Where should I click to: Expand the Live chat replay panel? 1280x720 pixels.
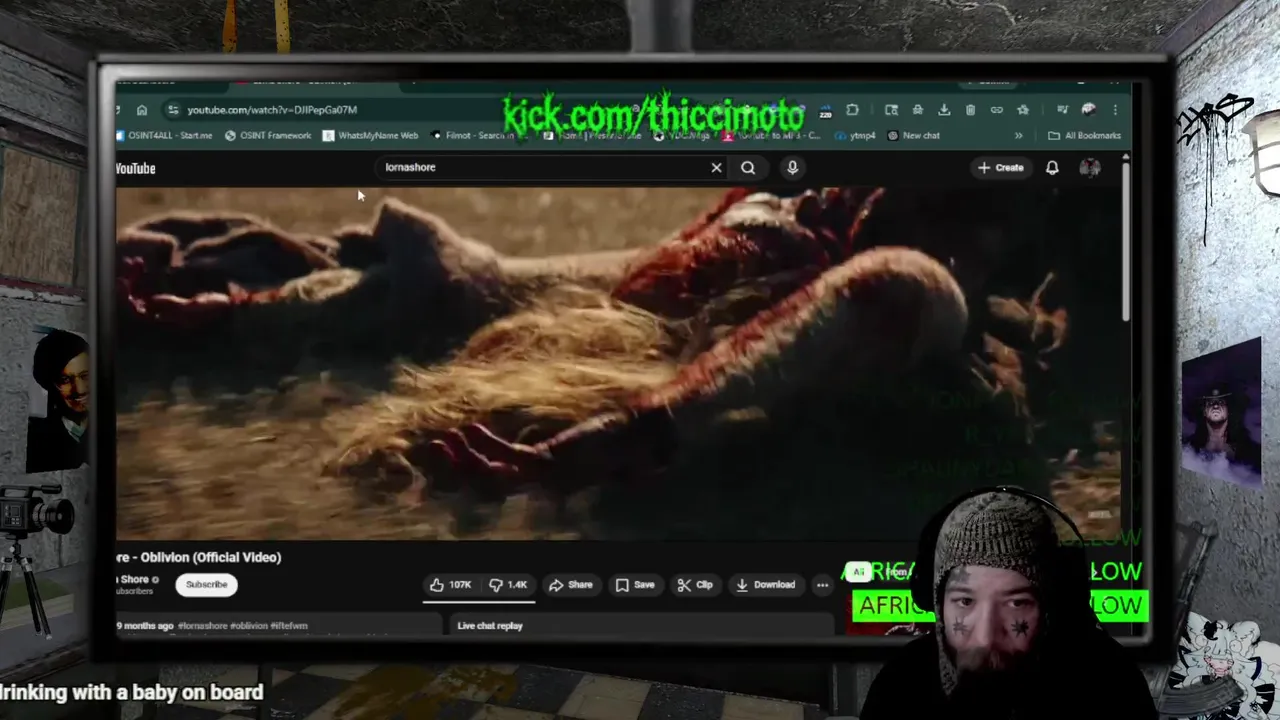640,626
